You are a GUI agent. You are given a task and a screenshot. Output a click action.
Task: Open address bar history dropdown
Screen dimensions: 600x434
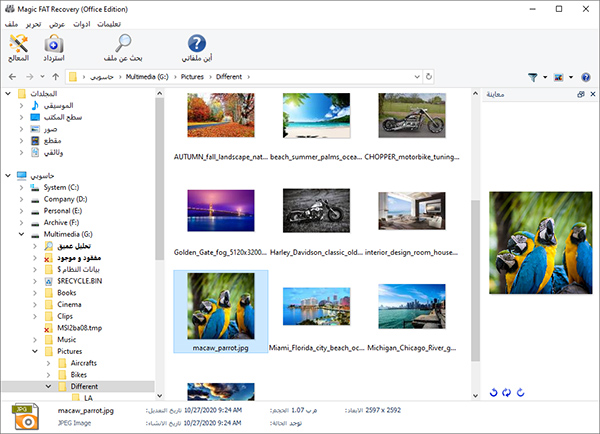pos(417,77)
